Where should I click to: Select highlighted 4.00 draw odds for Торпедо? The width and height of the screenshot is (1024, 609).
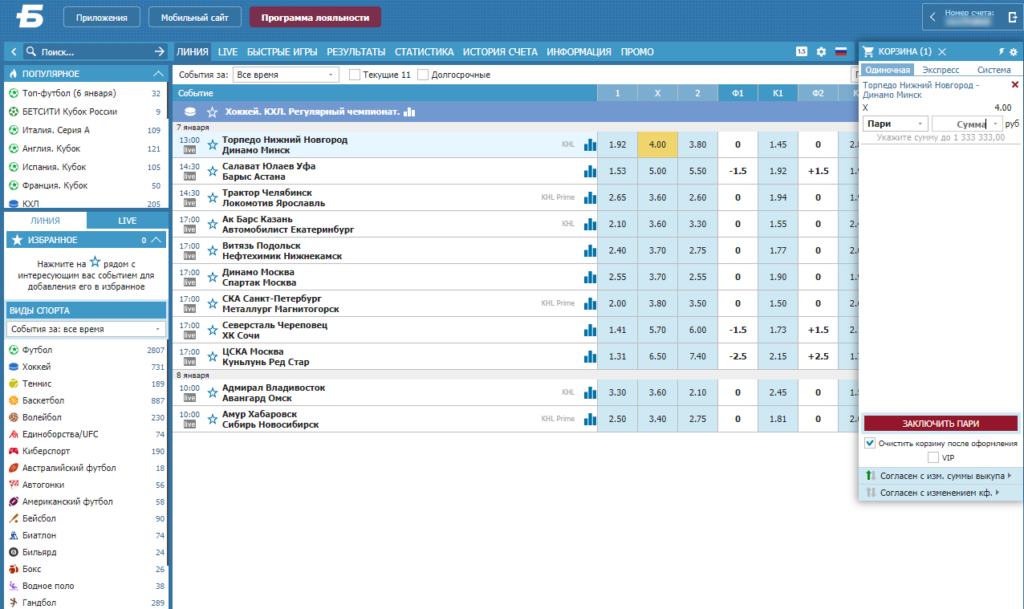657,144
